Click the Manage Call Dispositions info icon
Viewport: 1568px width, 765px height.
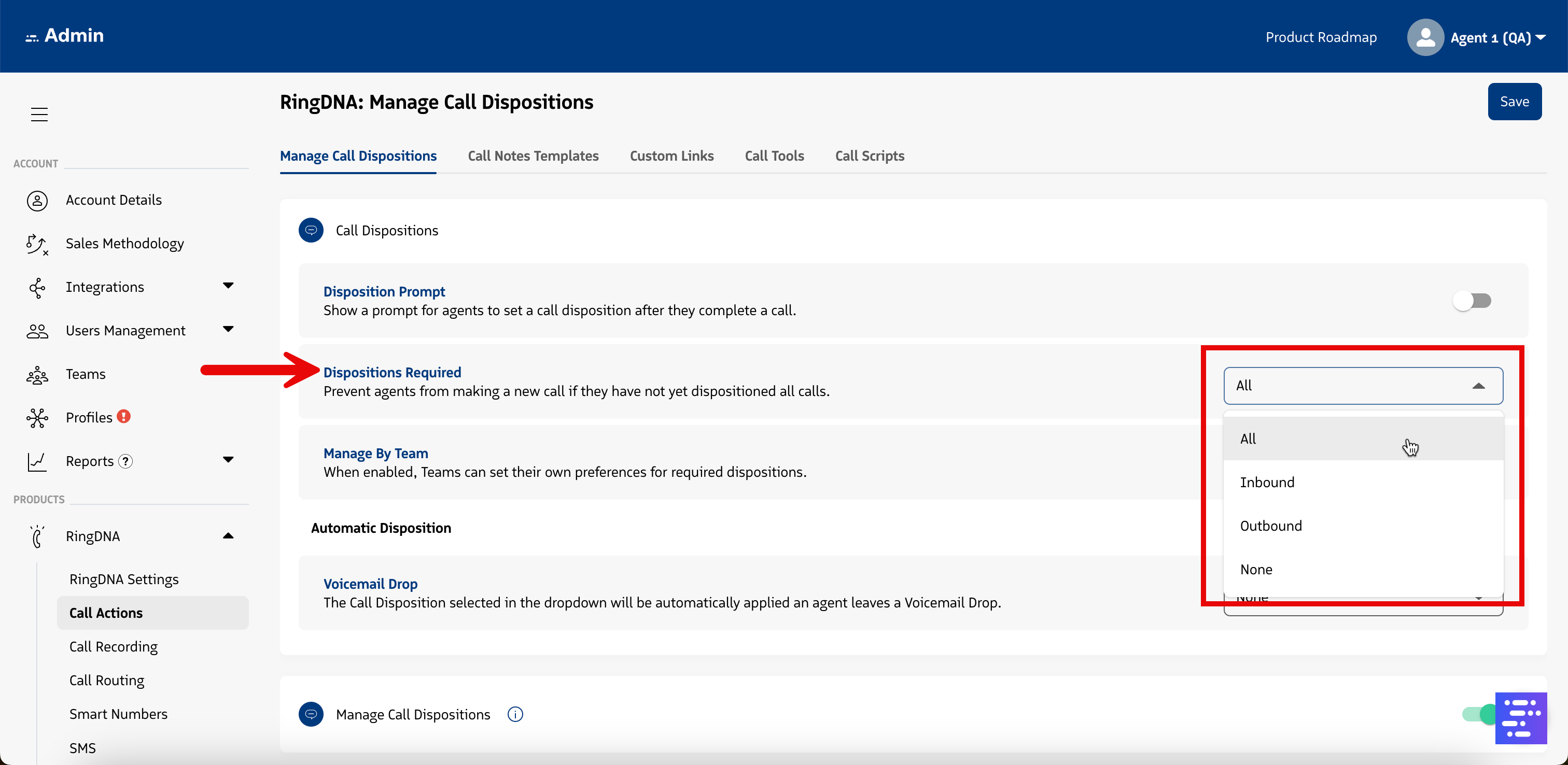515,714
